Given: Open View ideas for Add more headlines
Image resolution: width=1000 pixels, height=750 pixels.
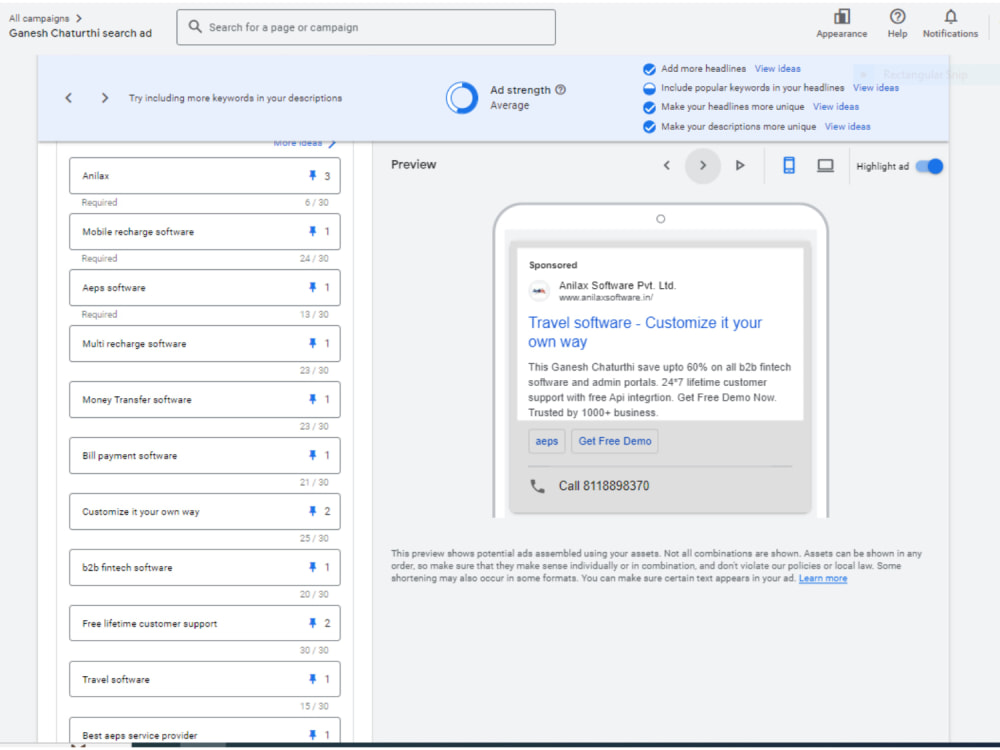Looking at the screenshot, I should coord(777,68).
